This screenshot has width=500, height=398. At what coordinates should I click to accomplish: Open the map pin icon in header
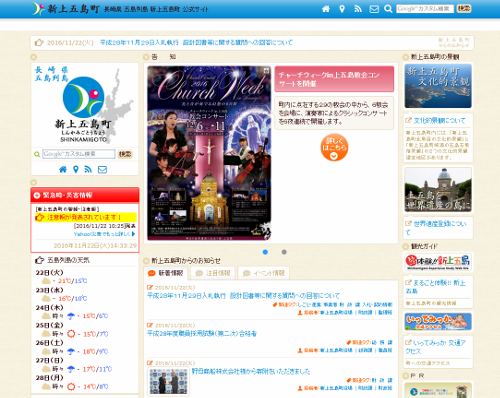[342, 9]
